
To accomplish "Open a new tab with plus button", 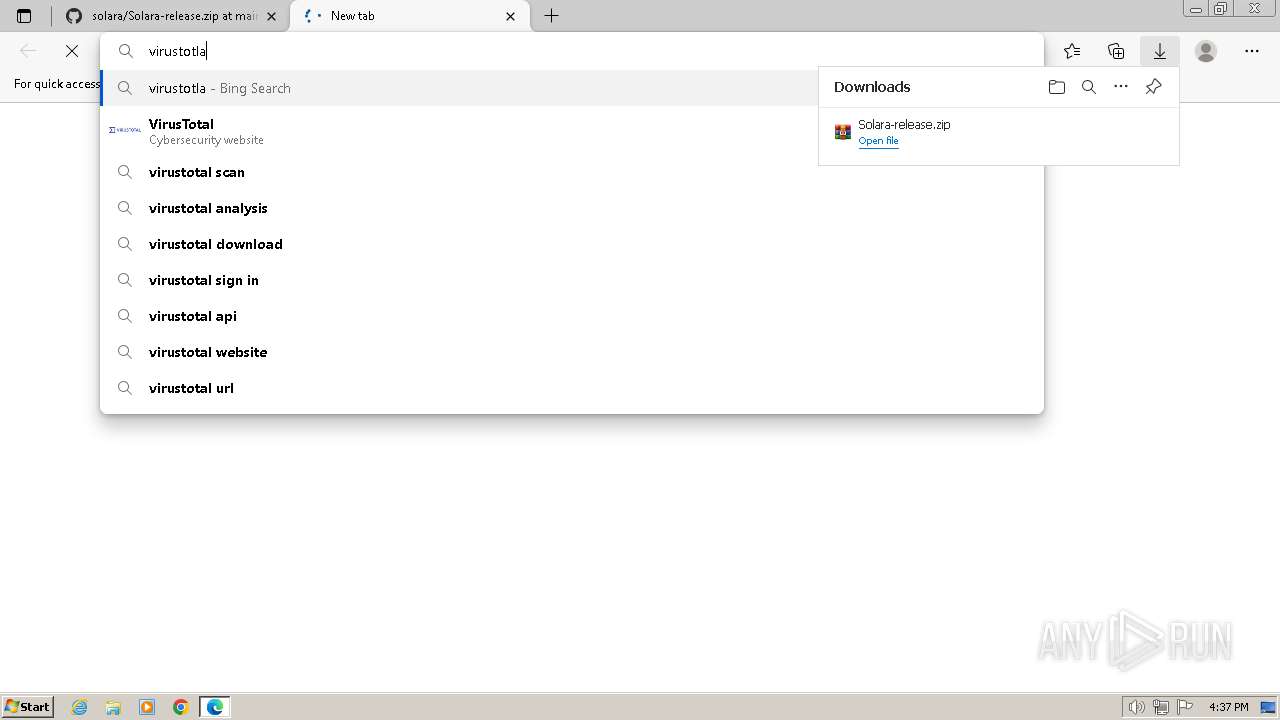I will [551, 16].
